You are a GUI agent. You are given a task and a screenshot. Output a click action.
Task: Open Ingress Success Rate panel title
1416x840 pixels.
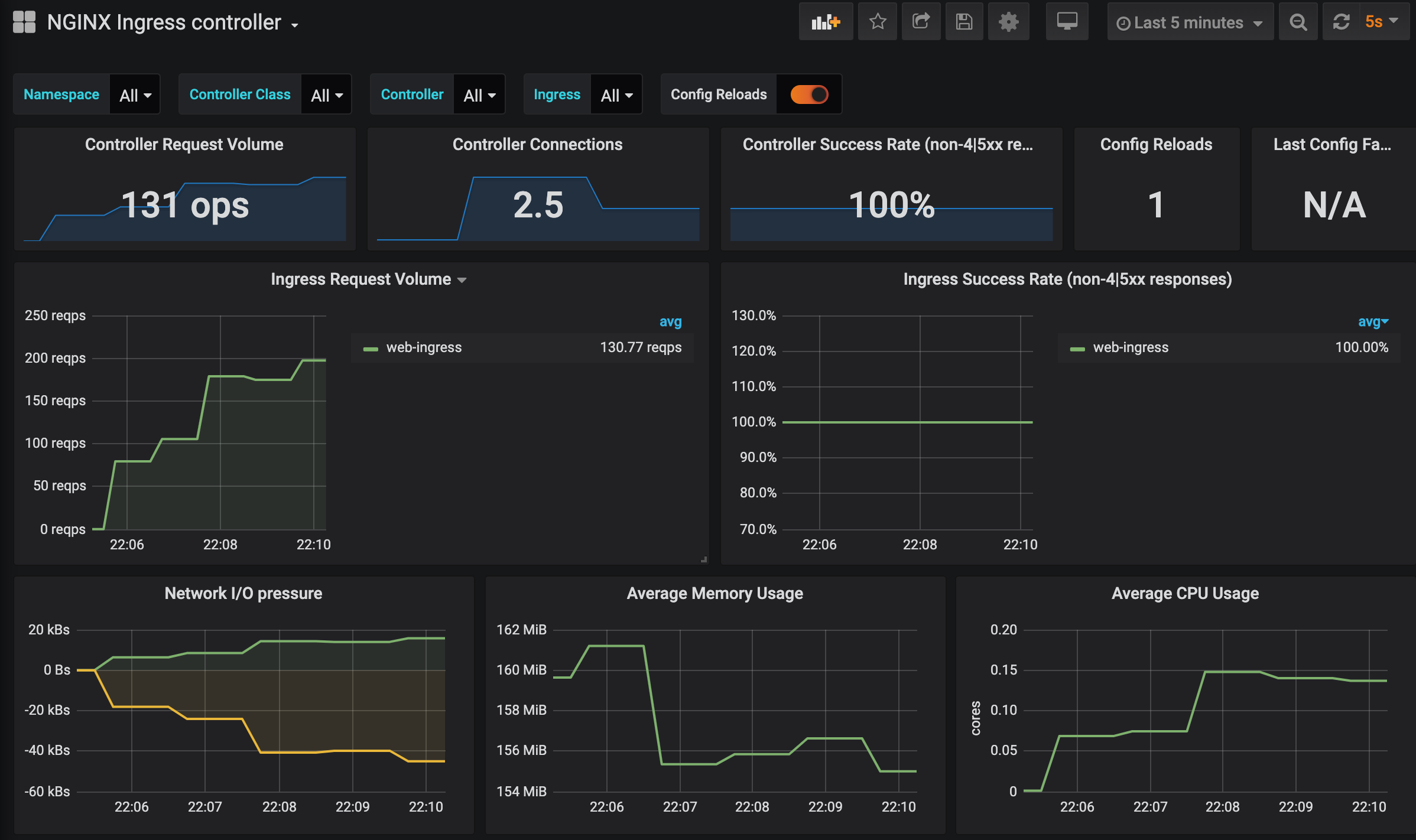1068,279
